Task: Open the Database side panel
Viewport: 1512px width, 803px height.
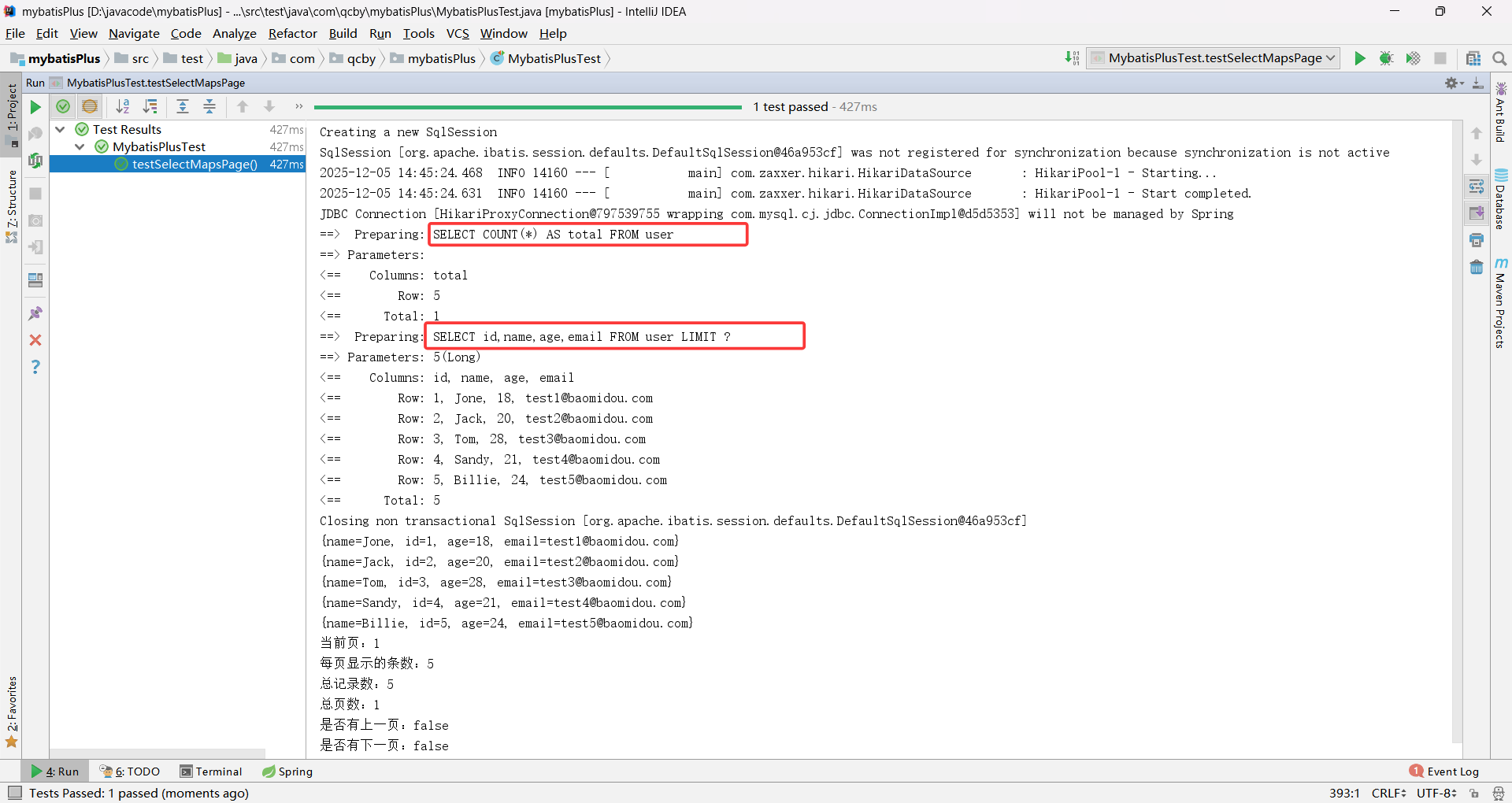Action: [1501, 198]
